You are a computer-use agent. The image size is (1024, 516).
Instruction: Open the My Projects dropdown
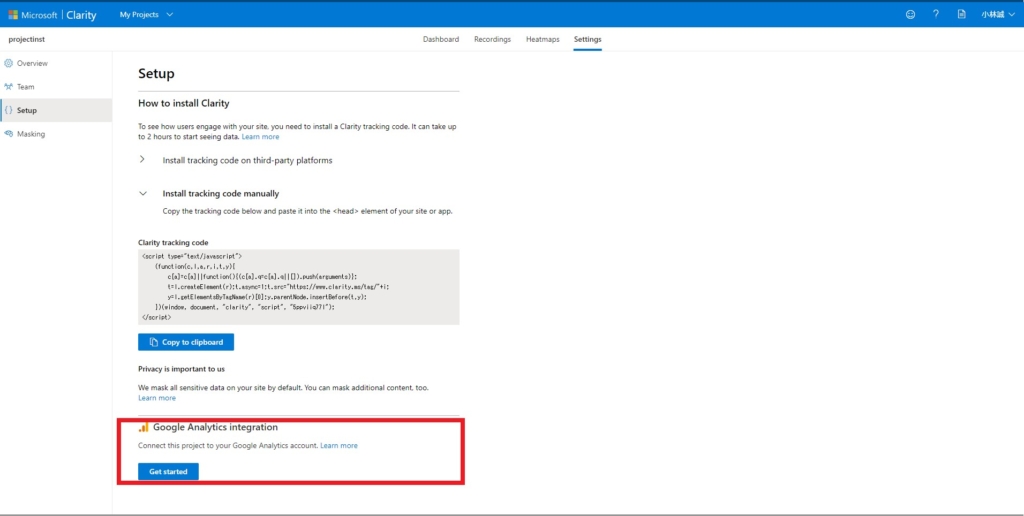(146, 14)
